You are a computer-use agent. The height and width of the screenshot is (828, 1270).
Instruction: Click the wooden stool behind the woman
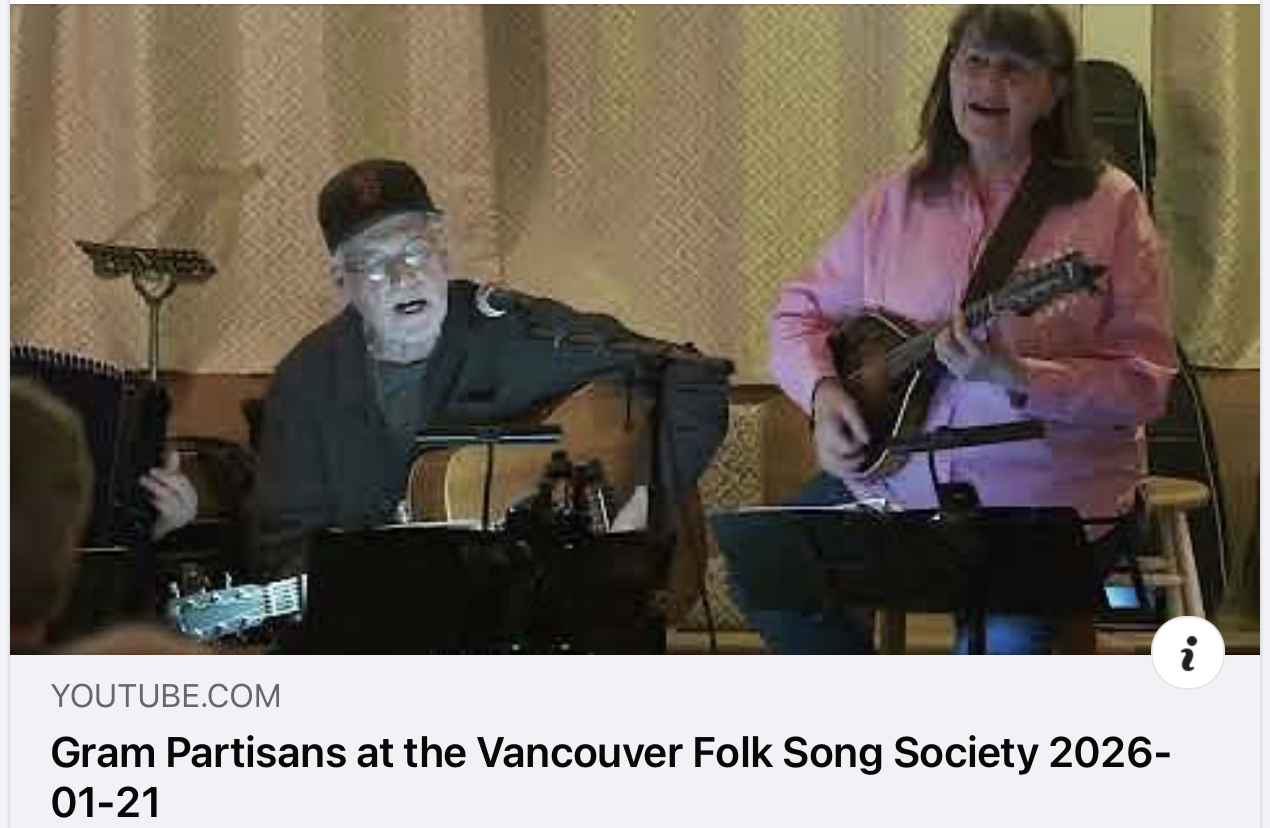[1175, 545]
